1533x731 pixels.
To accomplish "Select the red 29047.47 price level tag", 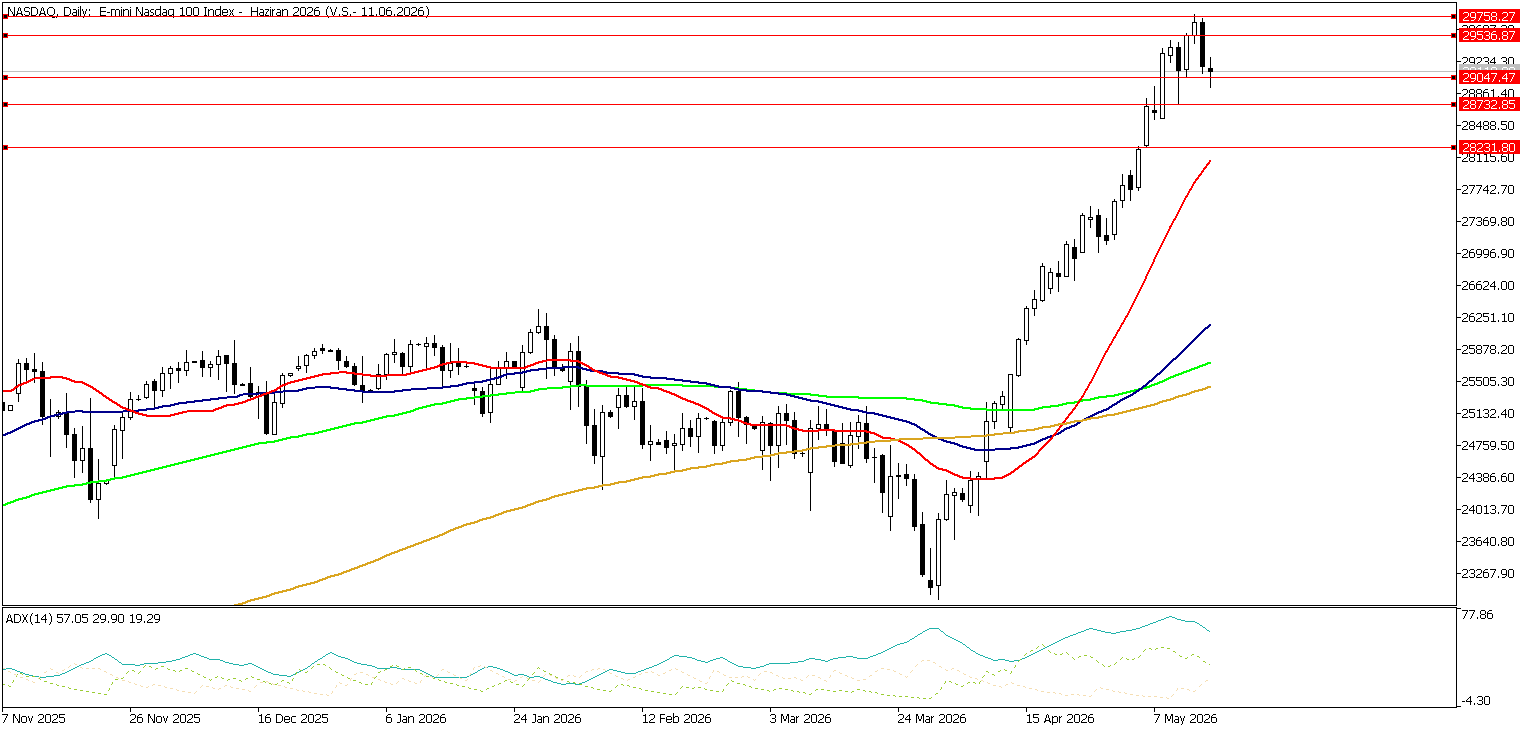I will (1489, 77).
